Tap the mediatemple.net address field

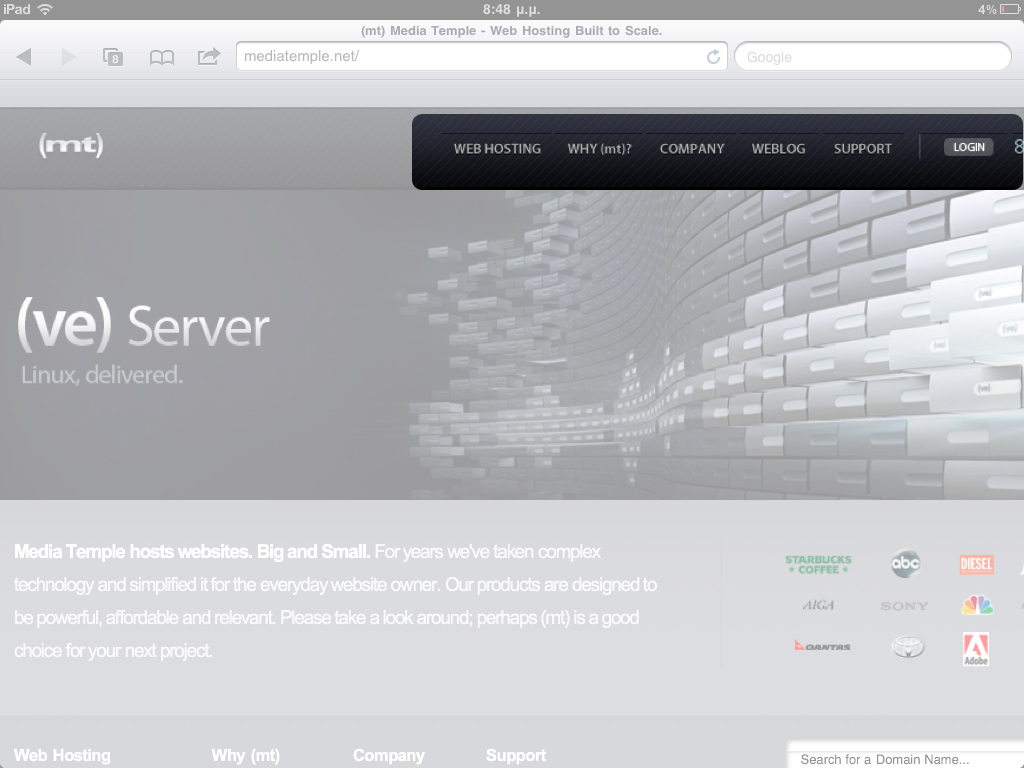470,57
